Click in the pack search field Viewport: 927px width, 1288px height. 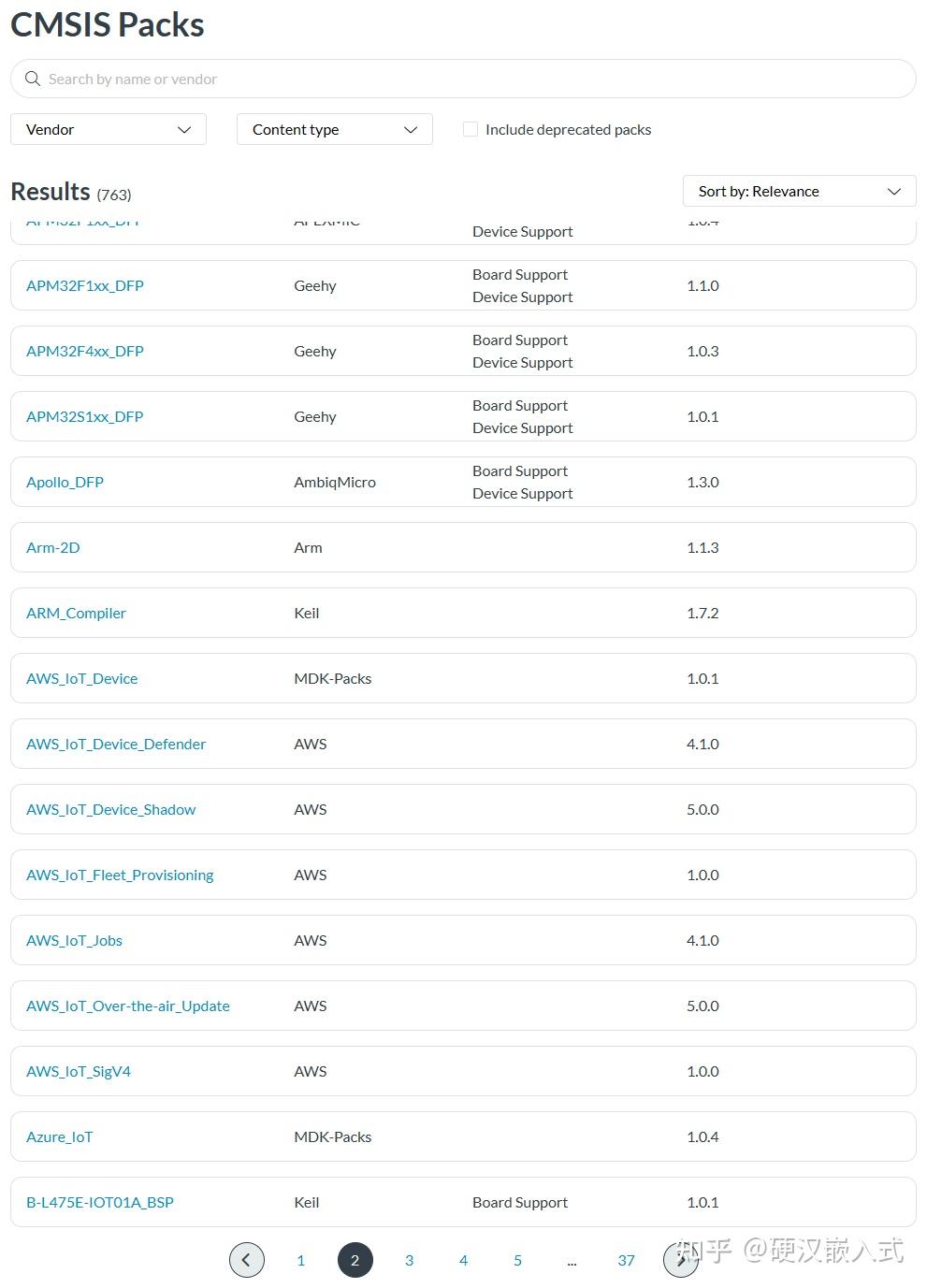(x=468, y=79)
